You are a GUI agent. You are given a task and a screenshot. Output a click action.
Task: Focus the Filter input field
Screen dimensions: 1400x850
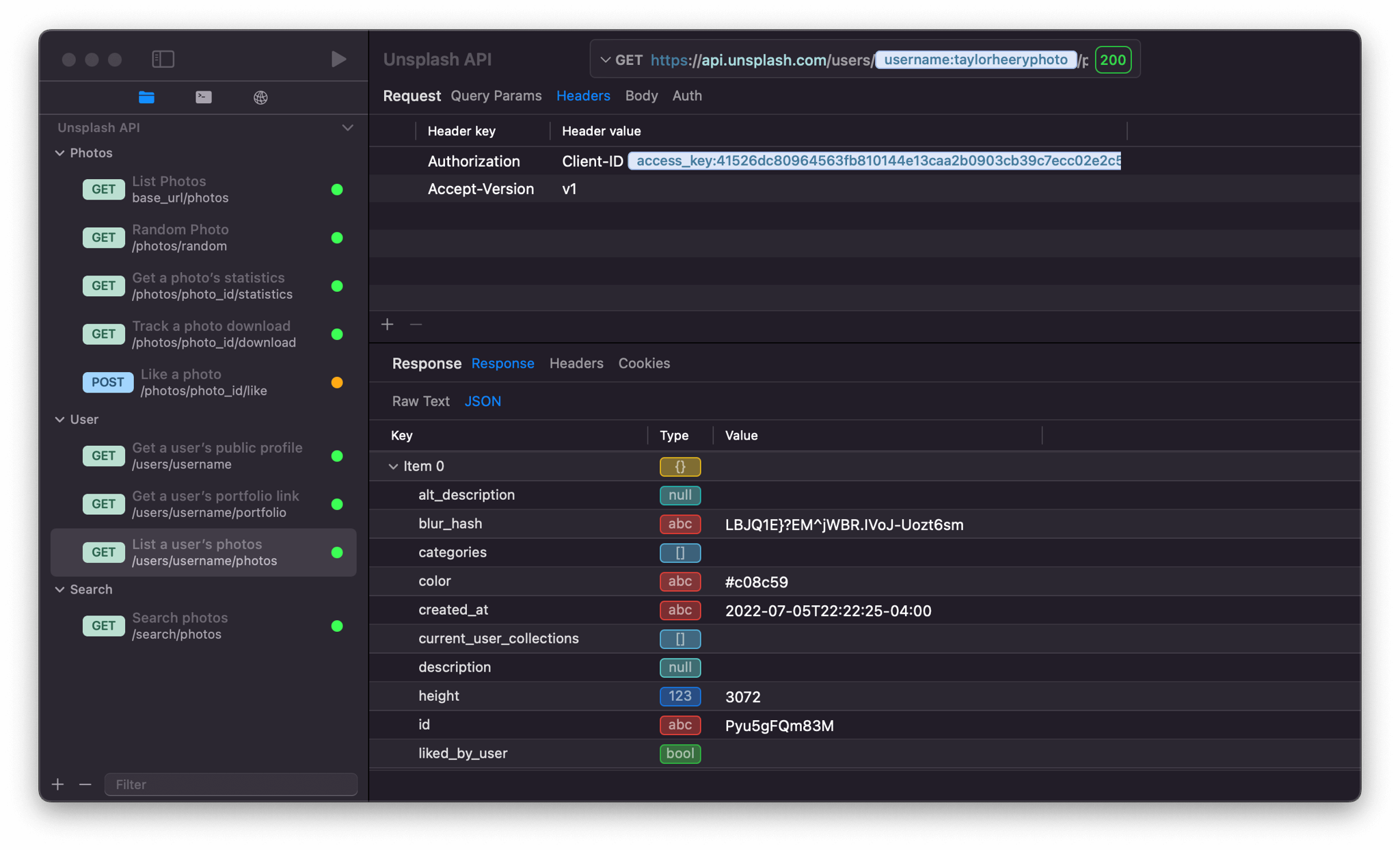click(x=231, y=784)
